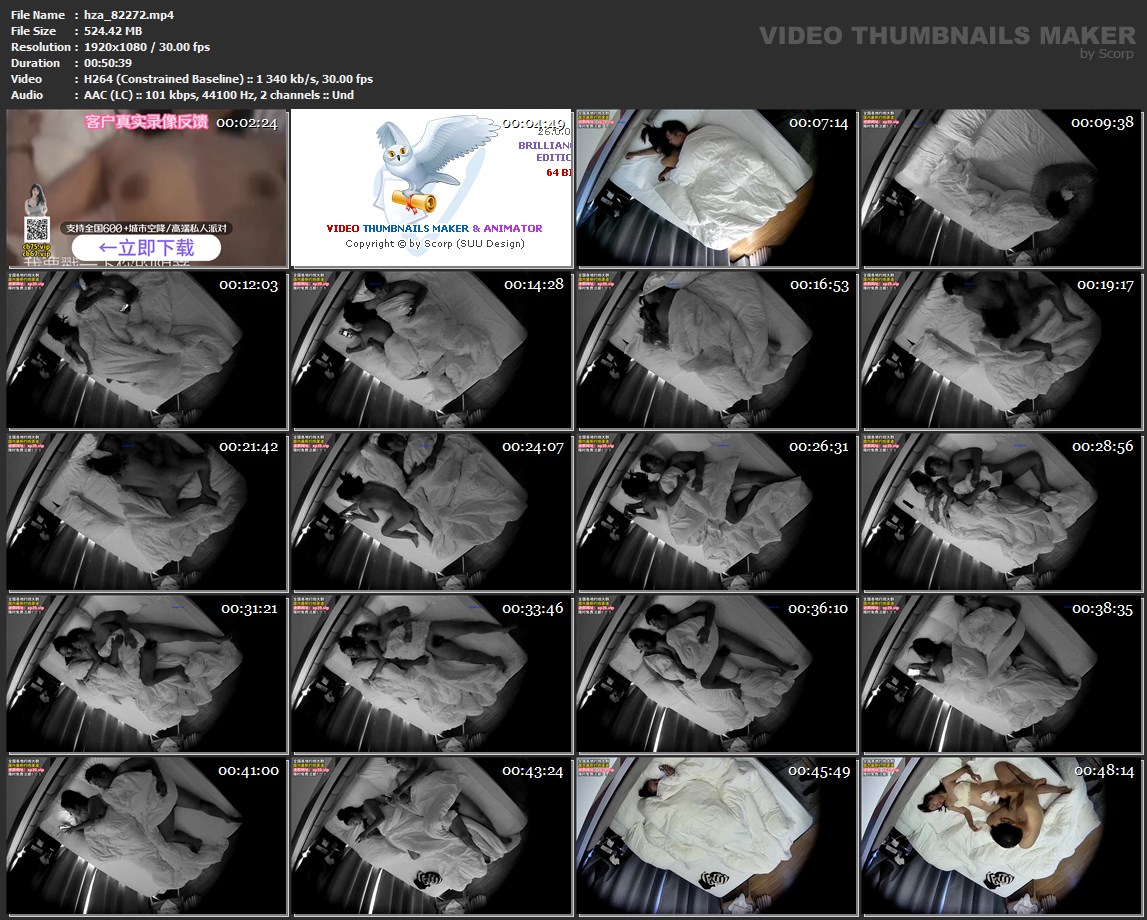
Task: Click the AAC audio codec line
Action: pos(219,95)
